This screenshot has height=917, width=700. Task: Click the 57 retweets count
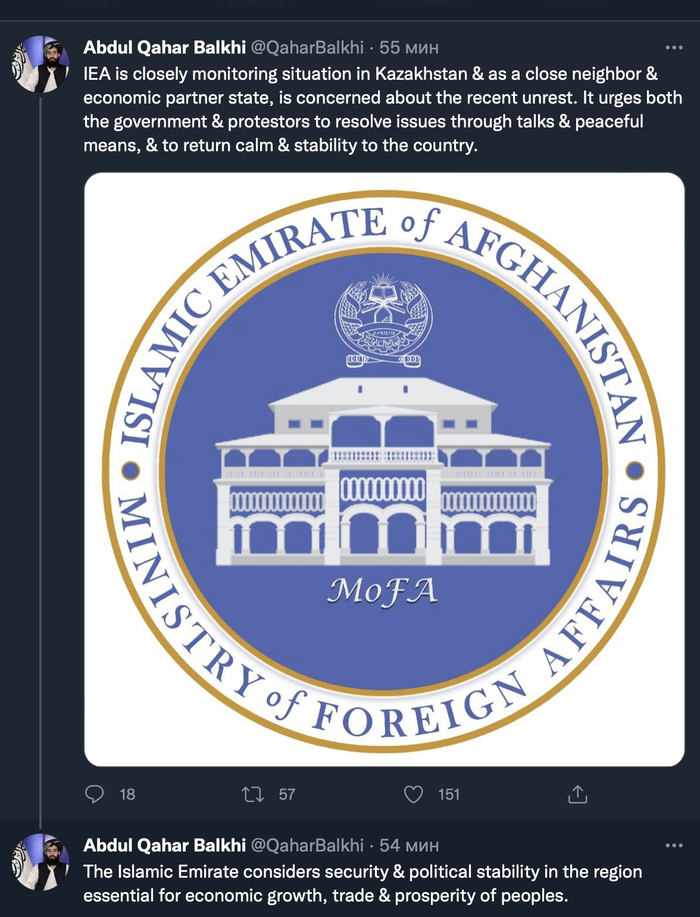pos(287,794)
